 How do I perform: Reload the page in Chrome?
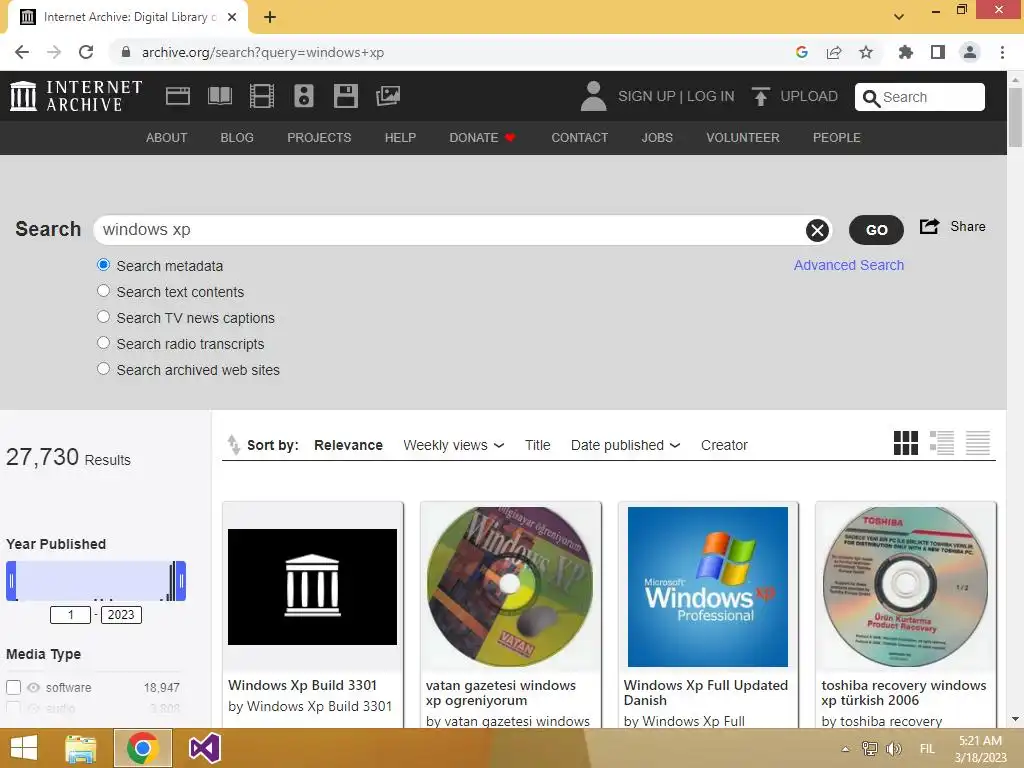click(x=86, y=52)
